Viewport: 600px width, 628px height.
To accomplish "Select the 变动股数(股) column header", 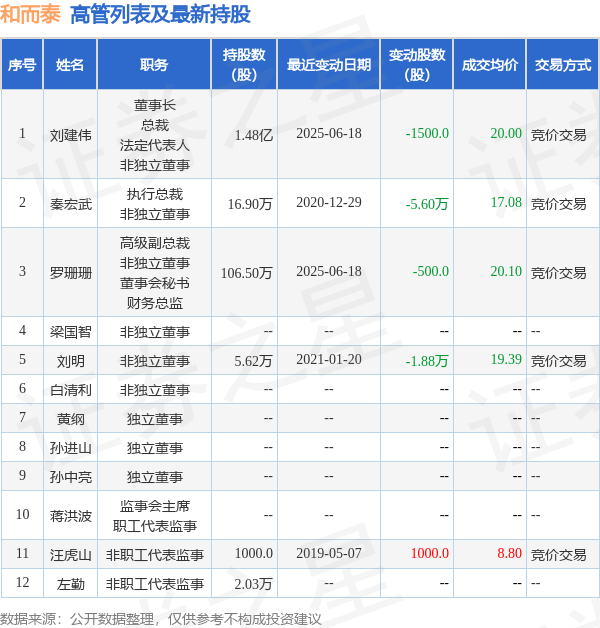I will [417, 64].
